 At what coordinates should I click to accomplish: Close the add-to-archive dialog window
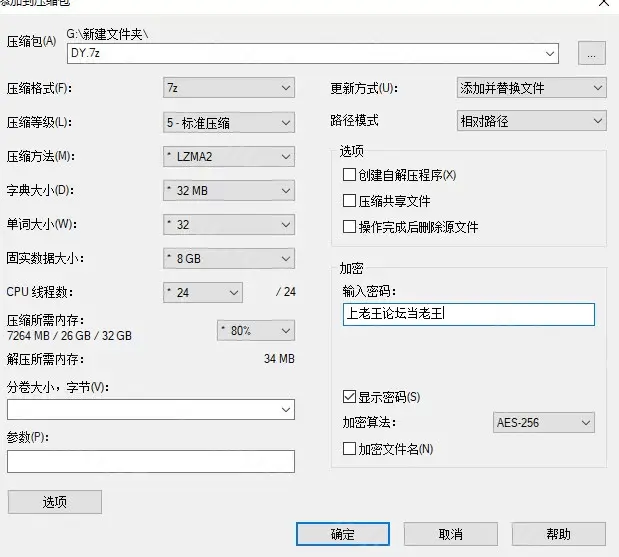(603, 3)
